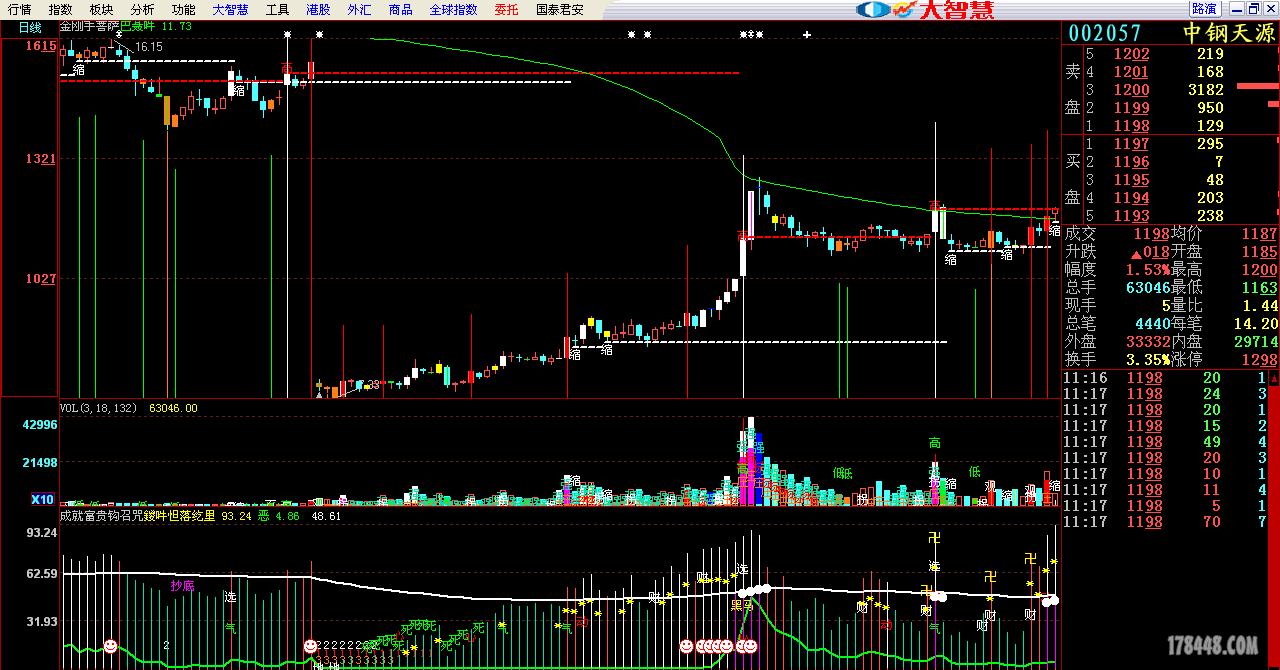Click the green 高 marker in volume panel

[935, 443]
